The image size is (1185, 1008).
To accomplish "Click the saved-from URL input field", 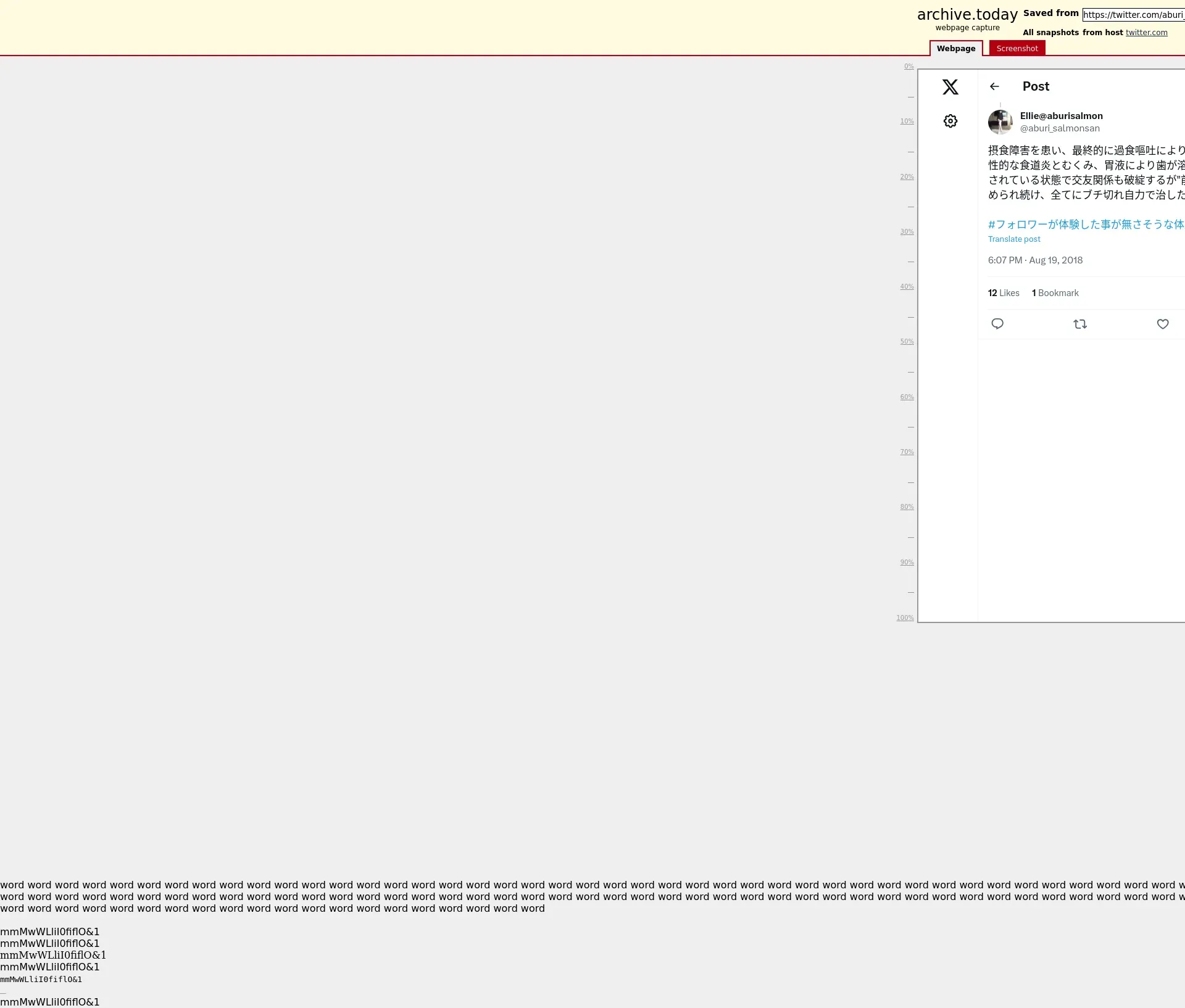I will [x=1133, y=15].
